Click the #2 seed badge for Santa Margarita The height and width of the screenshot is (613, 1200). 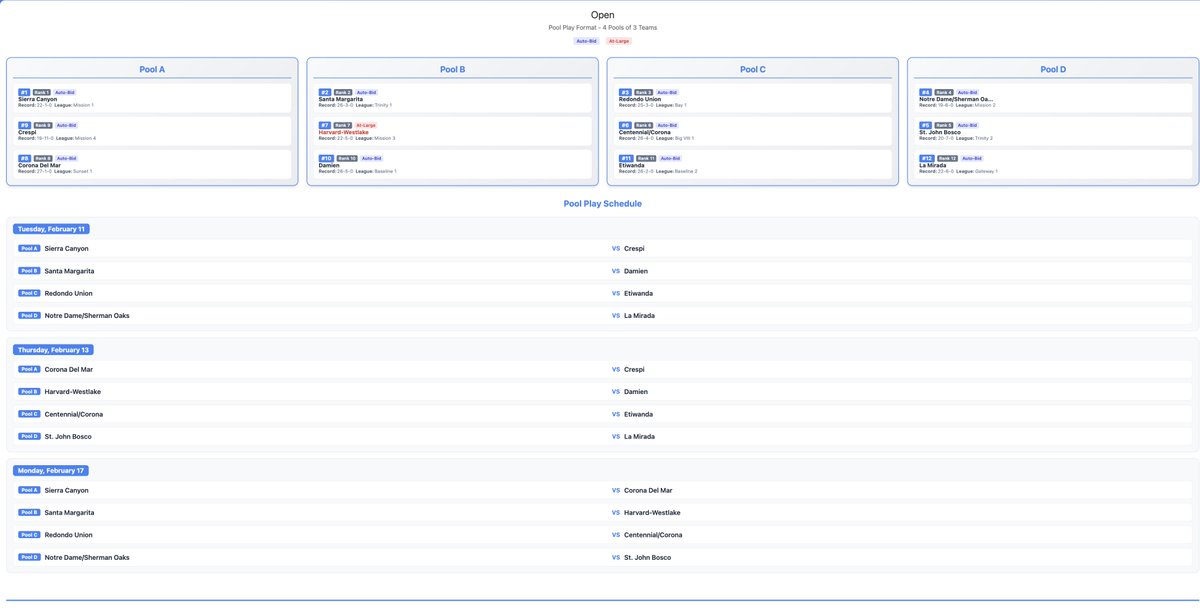pos(324,92)
